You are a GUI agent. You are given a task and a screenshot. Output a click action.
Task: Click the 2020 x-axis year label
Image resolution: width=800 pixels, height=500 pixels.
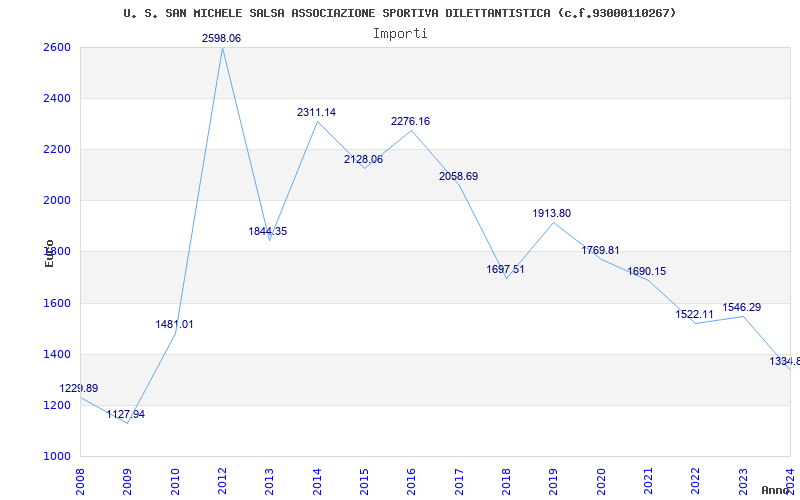pyautogui.click(x=601, y=482)
